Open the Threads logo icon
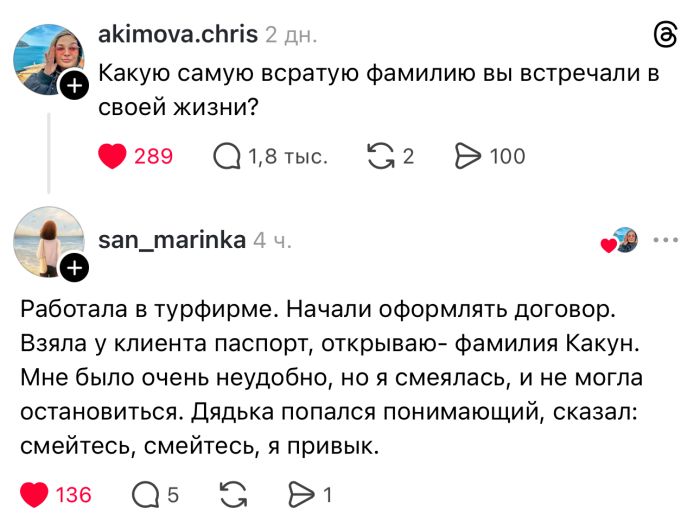 point(665,36)
